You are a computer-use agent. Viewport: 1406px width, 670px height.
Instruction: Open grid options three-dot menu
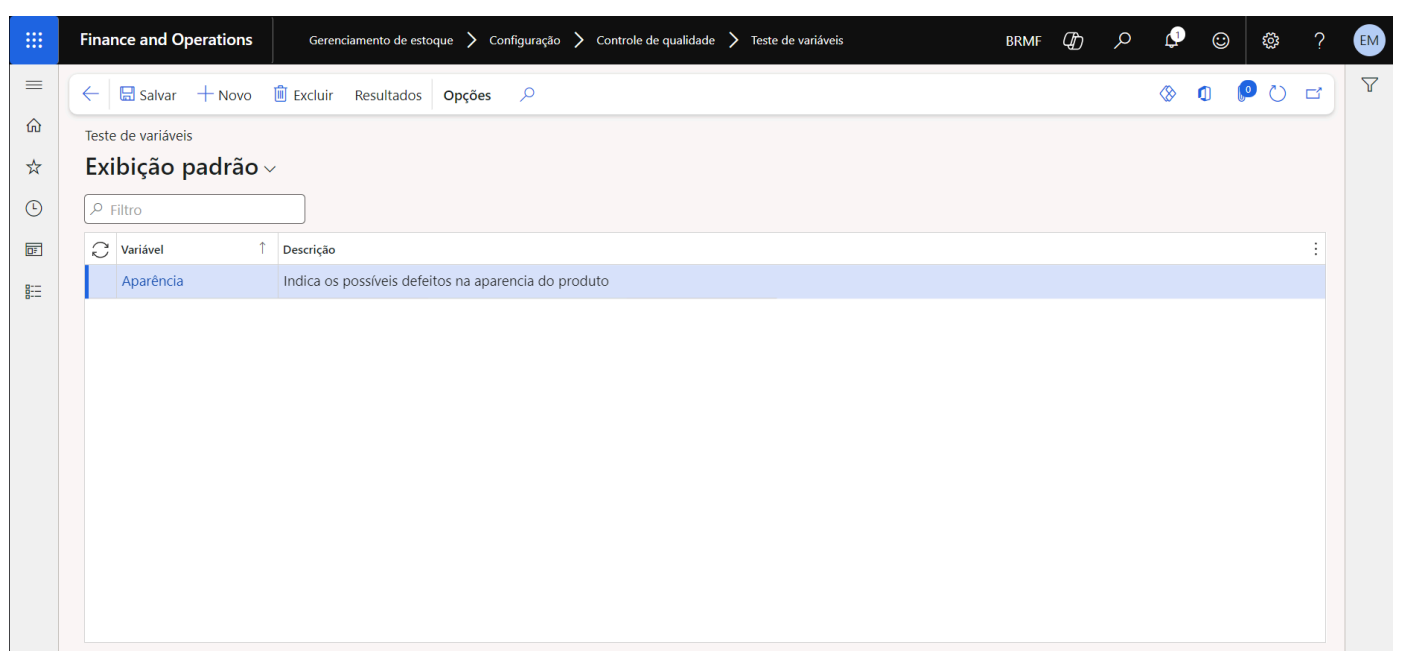(1315, 249)
